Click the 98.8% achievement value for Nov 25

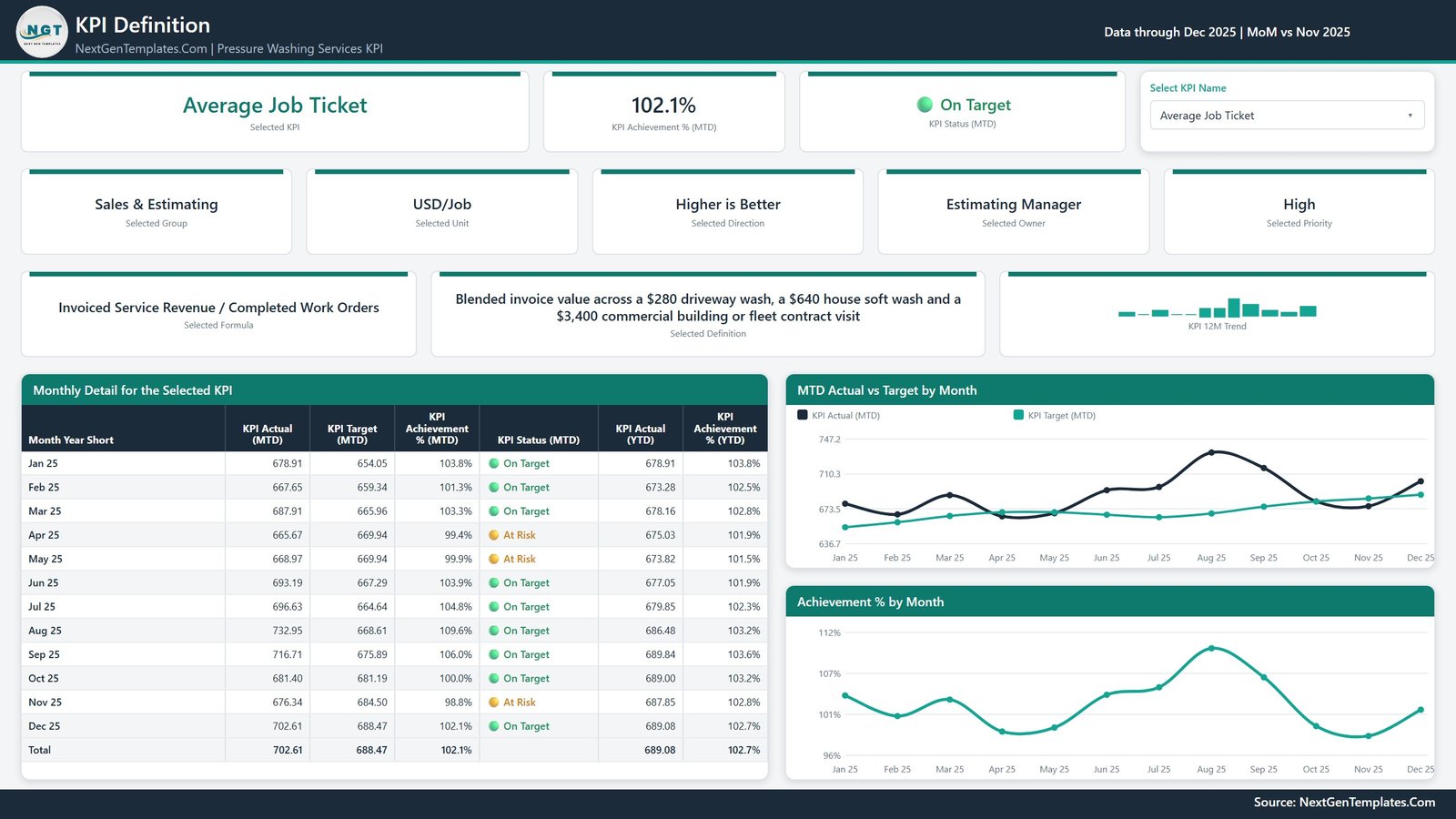(459, 703)
